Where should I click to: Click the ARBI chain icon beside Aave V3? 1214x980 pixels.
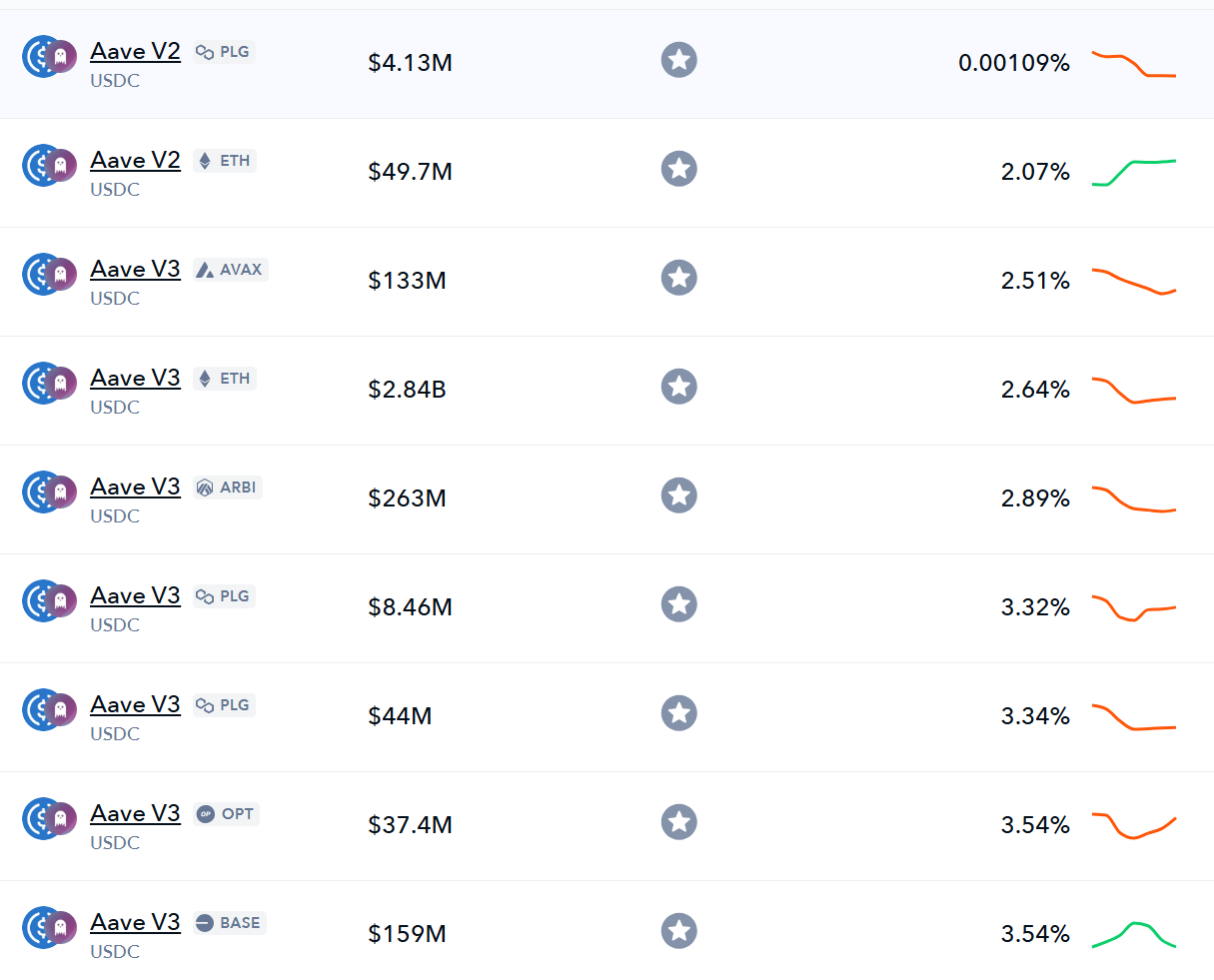tap(227, 488)
